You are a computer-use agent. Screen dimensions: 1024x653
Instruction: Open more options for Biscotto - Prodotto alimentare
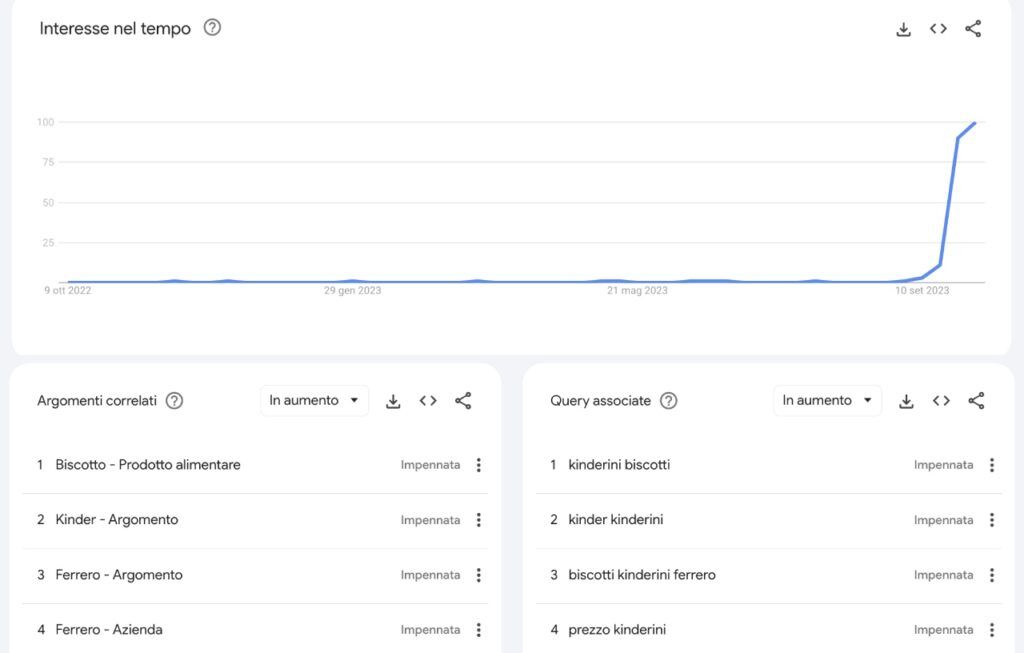point(479,465)
